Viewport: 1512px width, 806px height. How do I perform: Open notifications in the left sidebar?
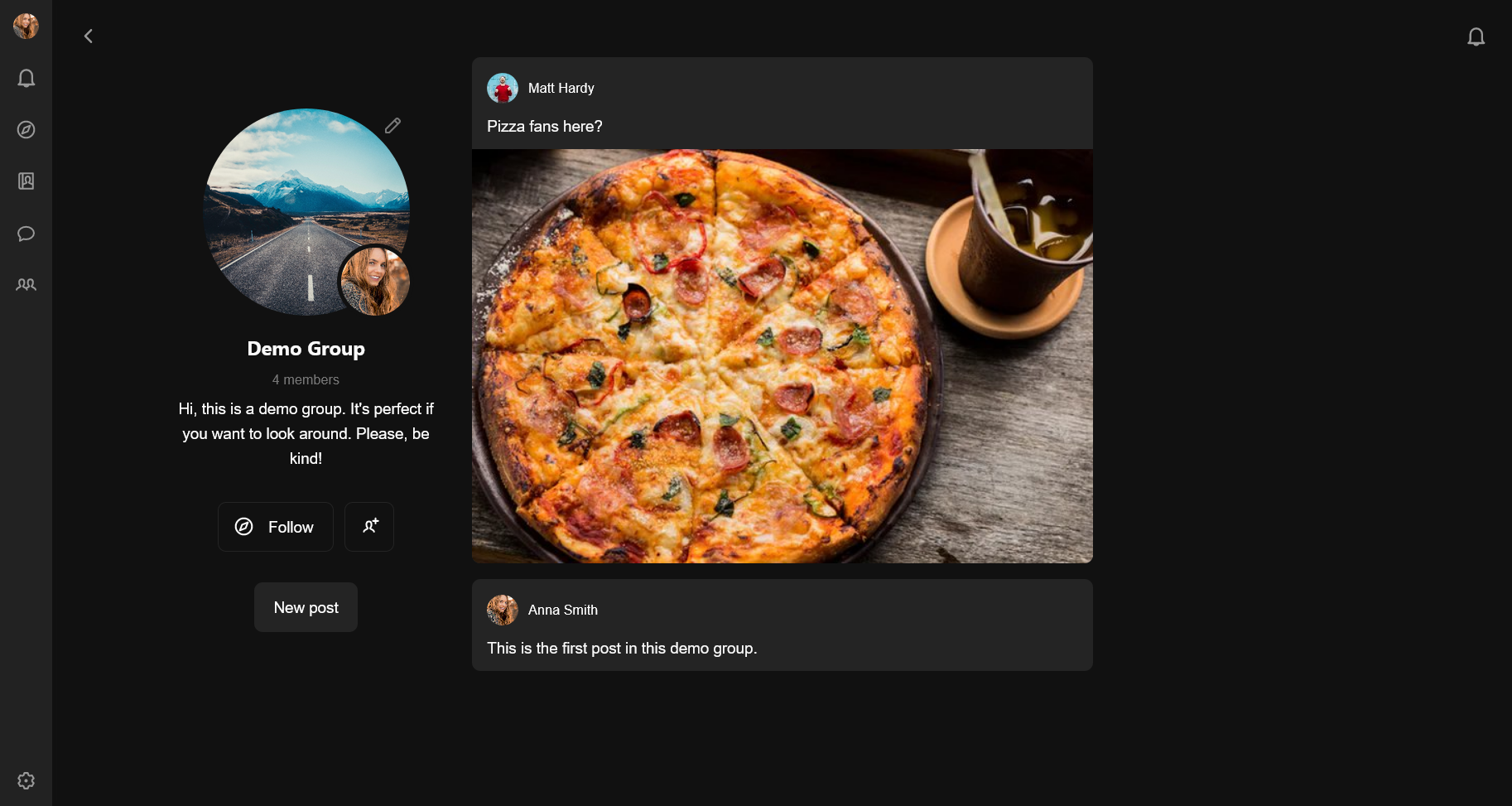click(26, 79)
